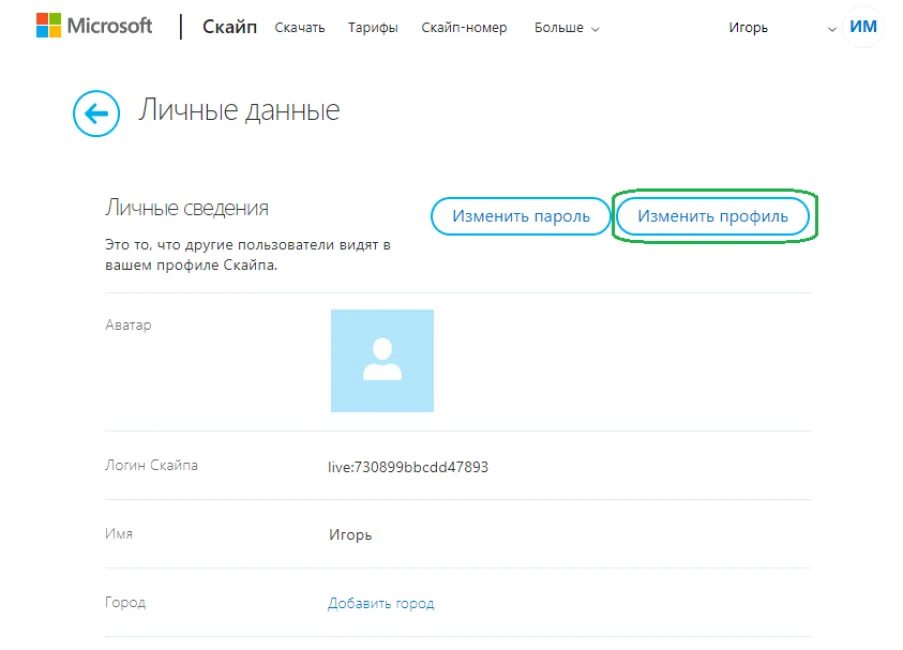Click the Личные данные page heading

(238, 110)
